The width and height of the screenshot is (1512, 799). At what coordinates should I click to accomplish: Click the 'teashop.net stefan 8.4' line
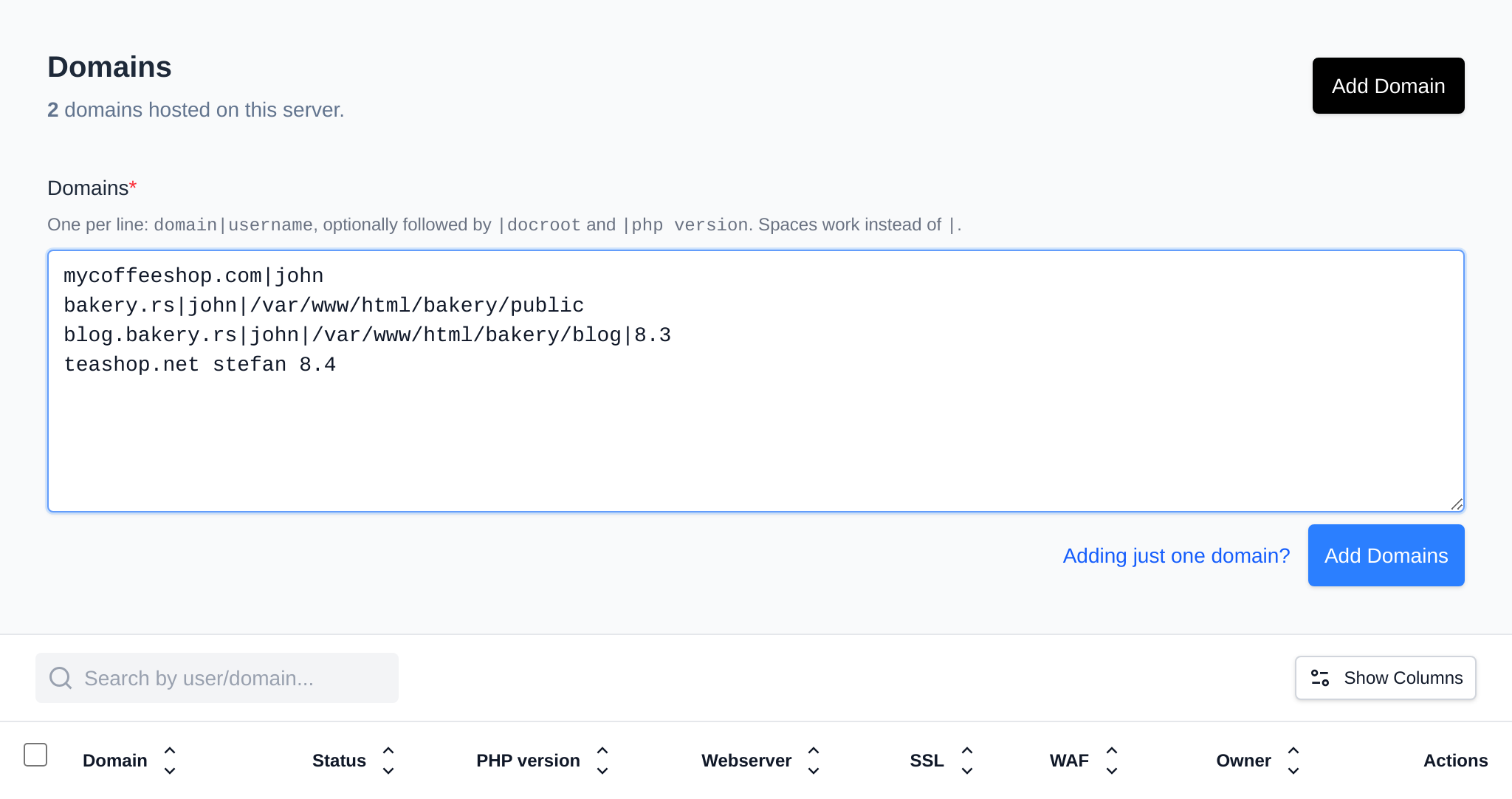[199, 365]
